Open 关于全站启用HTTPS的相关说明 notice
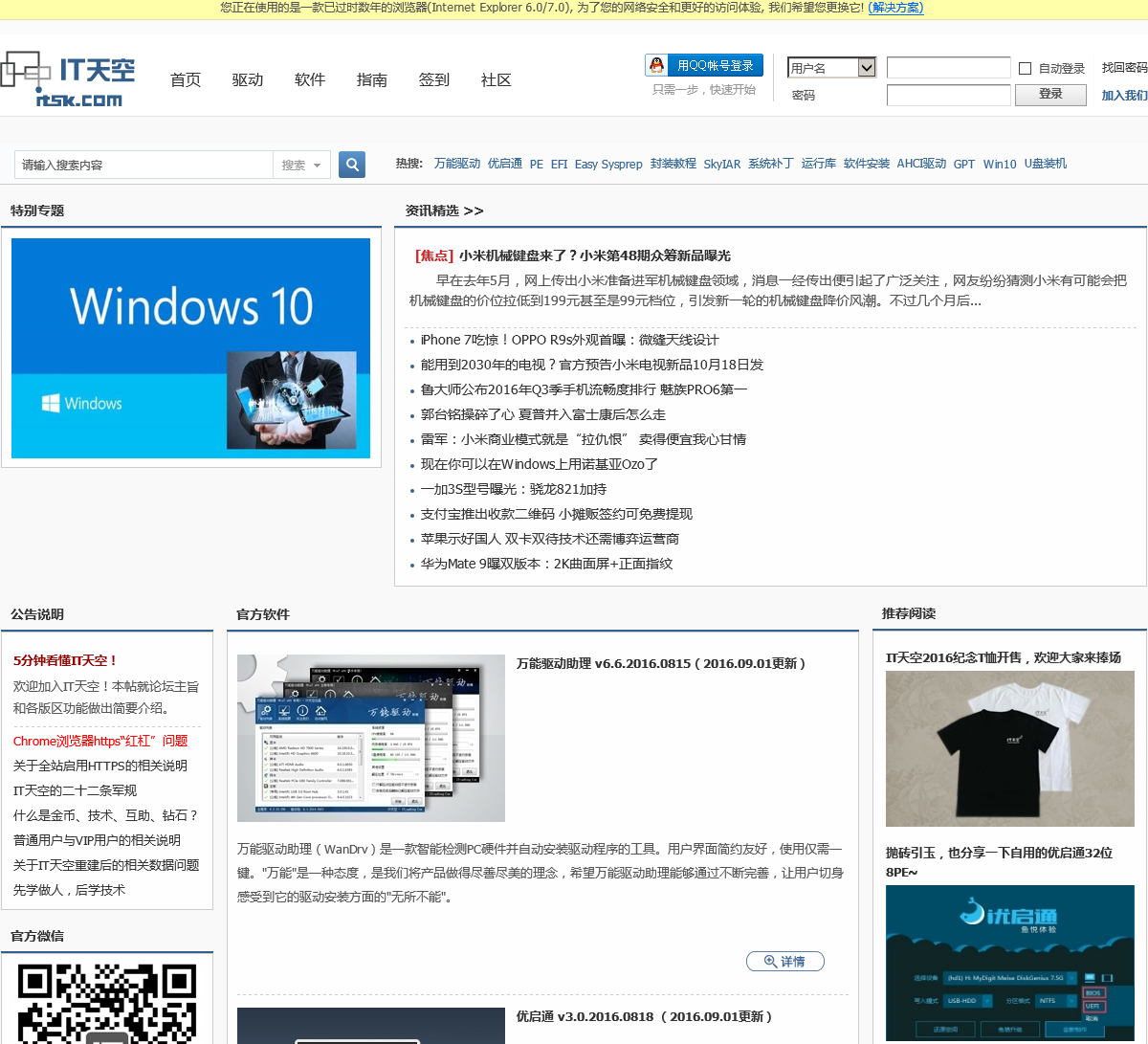 click(100, 766)
